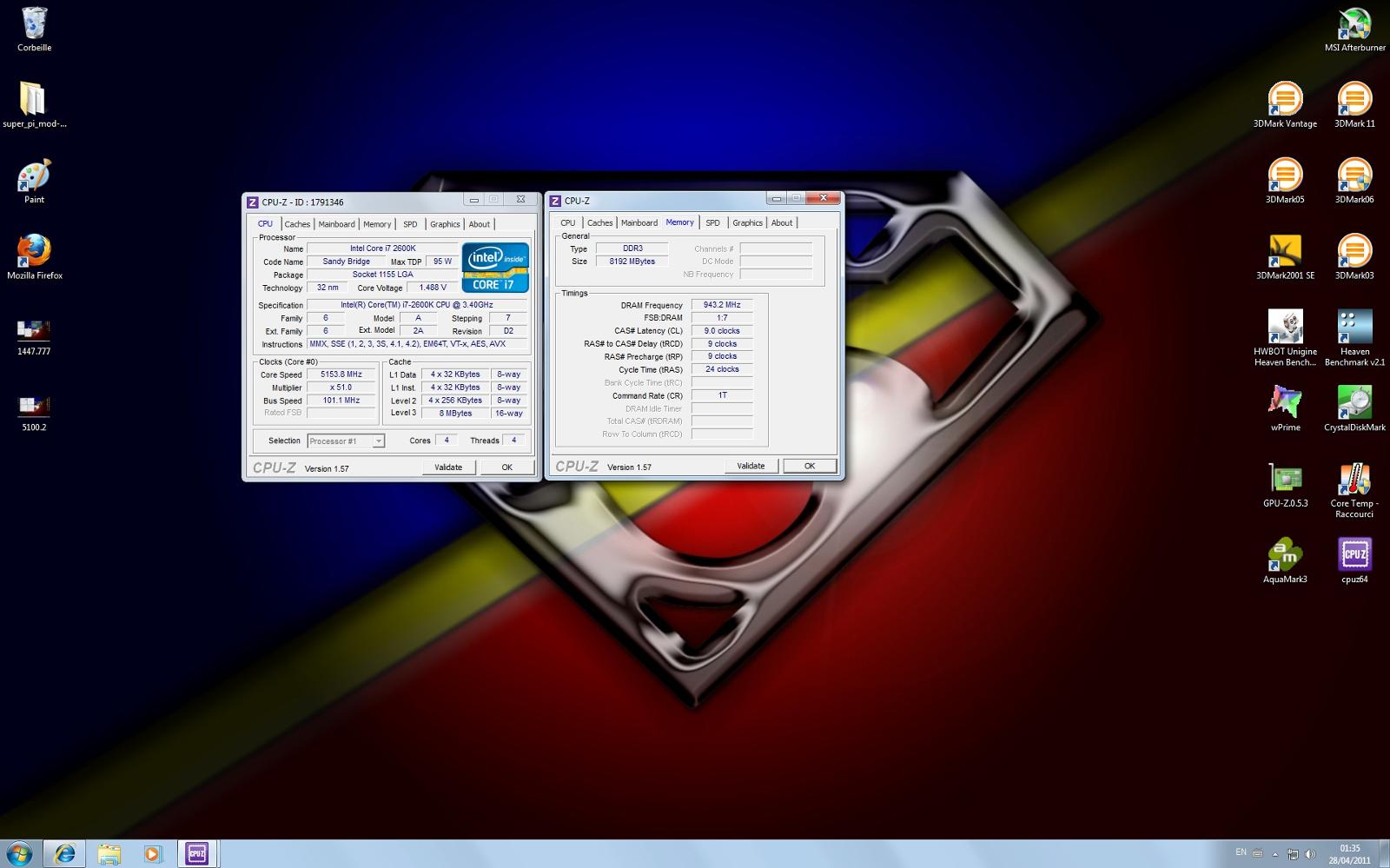Launch CrystalDiskMark shortcut
The height and width of the screenshot is (868, 1390).
(1354, 408)
